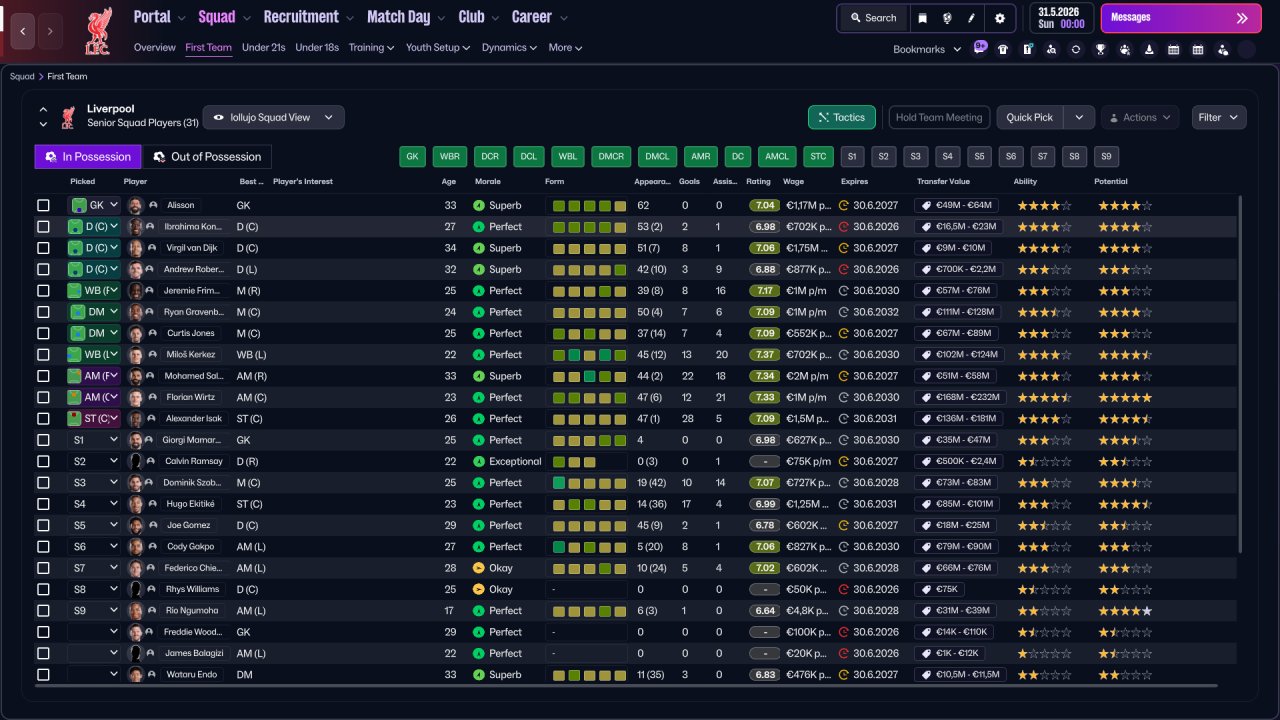Click the Liverpool club crest in header
This screenshot has height=720, width=1280.
(x=98, y=30)
